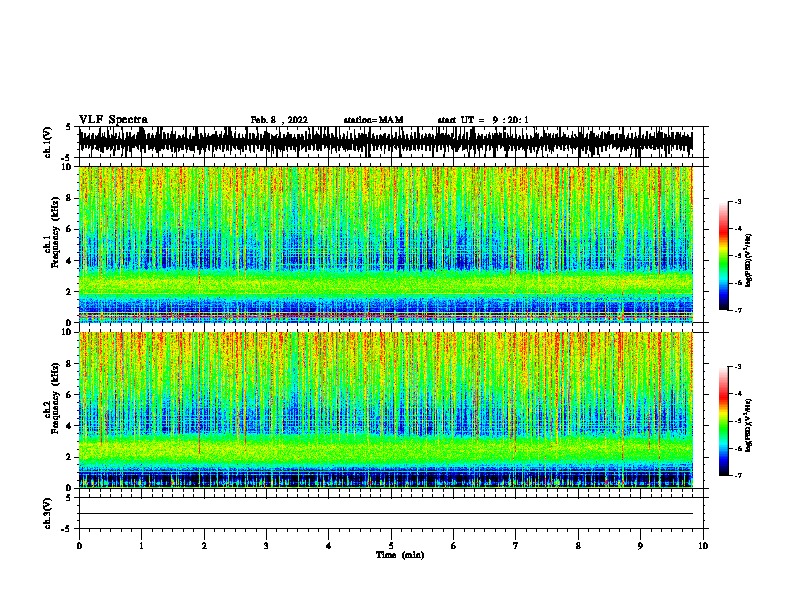
Task: Click the ch.1 "Frequency (kHz)" axis label
Action: click(x=55, y=232)
